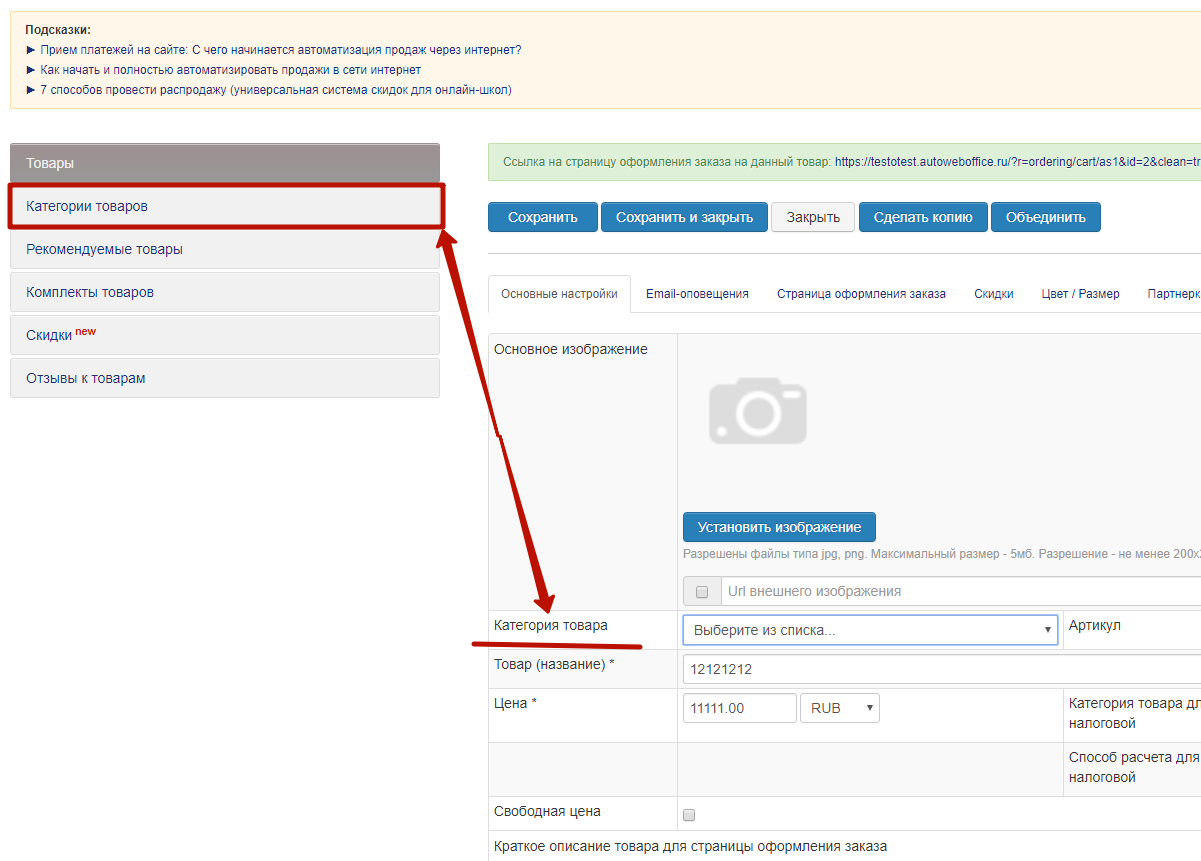Open the 7 способов провести распродажу link
The width and height of the screenshot is (1201, 861).
(276, 90)
